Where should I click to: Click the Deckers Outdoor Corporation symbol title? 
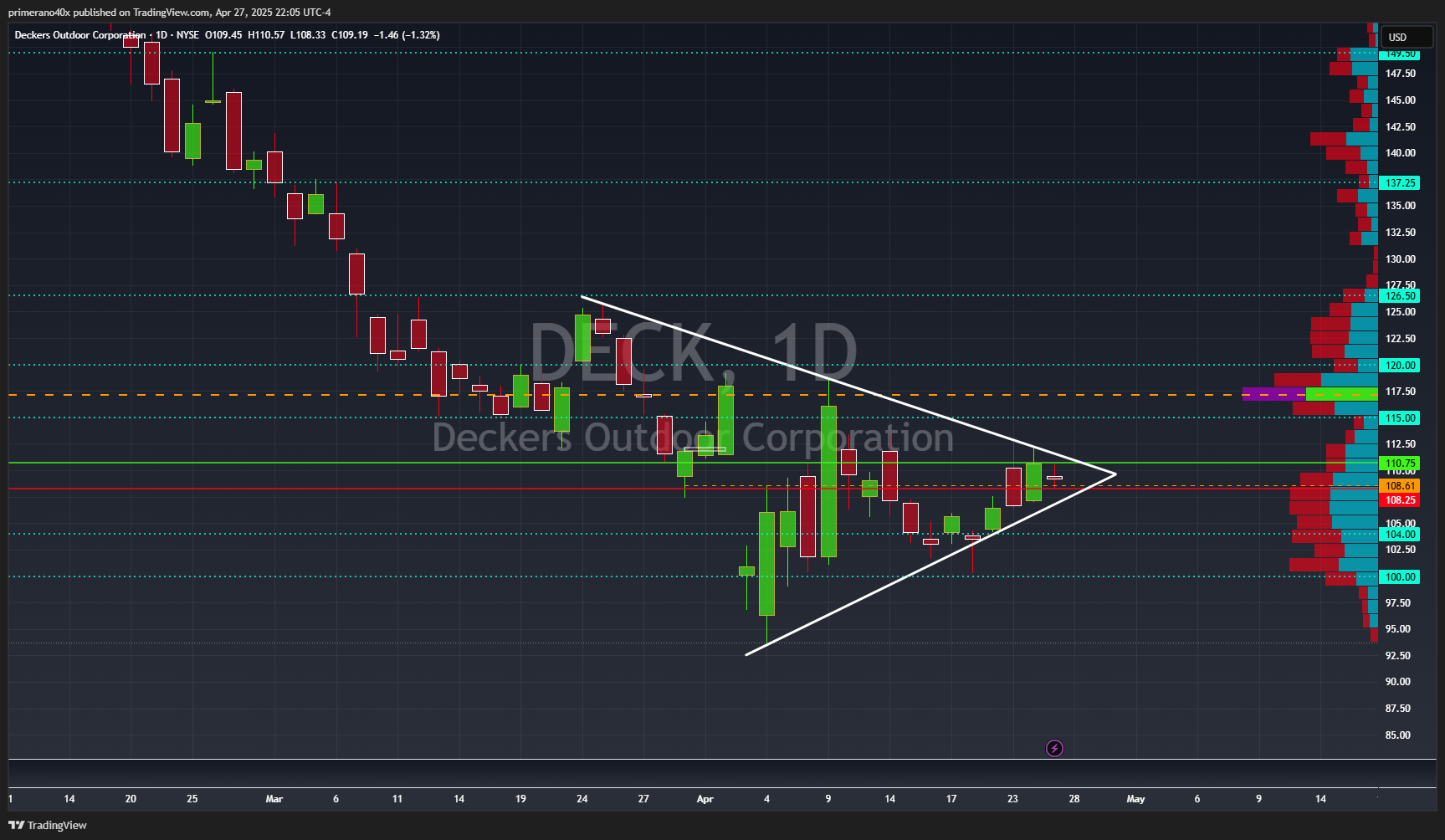click(x=80, y=35)
